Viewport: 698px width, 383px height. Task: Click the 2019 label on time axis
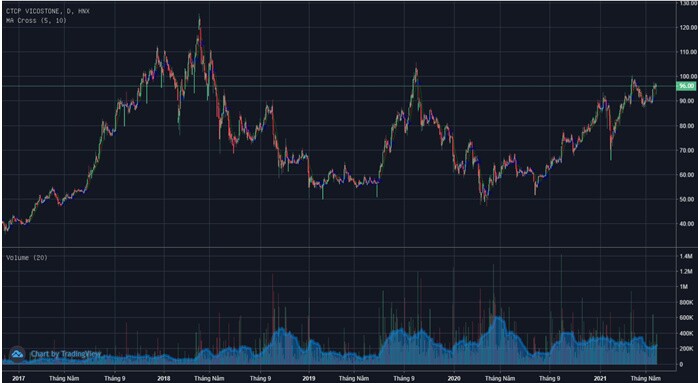[309, 378]
